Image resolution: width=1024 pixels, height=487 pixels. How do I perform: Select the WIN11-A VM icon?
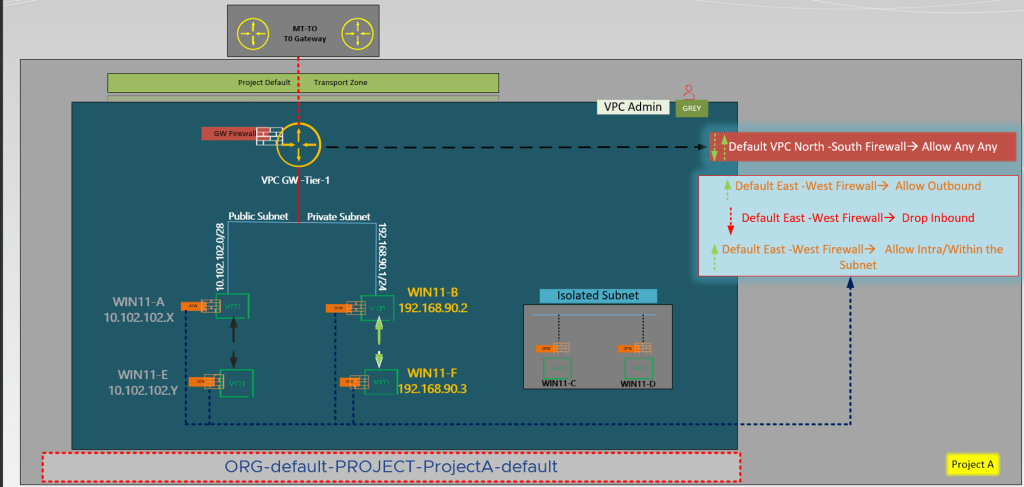234,306
